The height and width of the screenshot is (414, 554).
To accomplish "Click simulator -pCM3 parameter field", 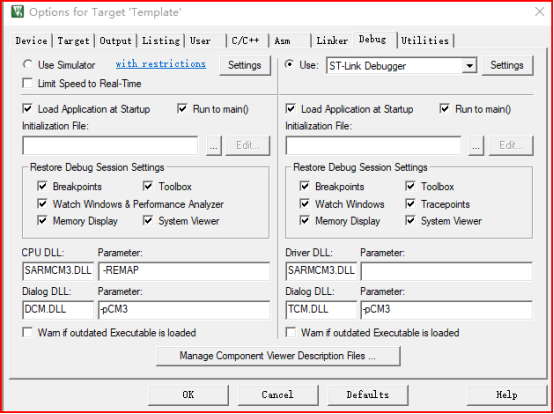I will (184, 309).
